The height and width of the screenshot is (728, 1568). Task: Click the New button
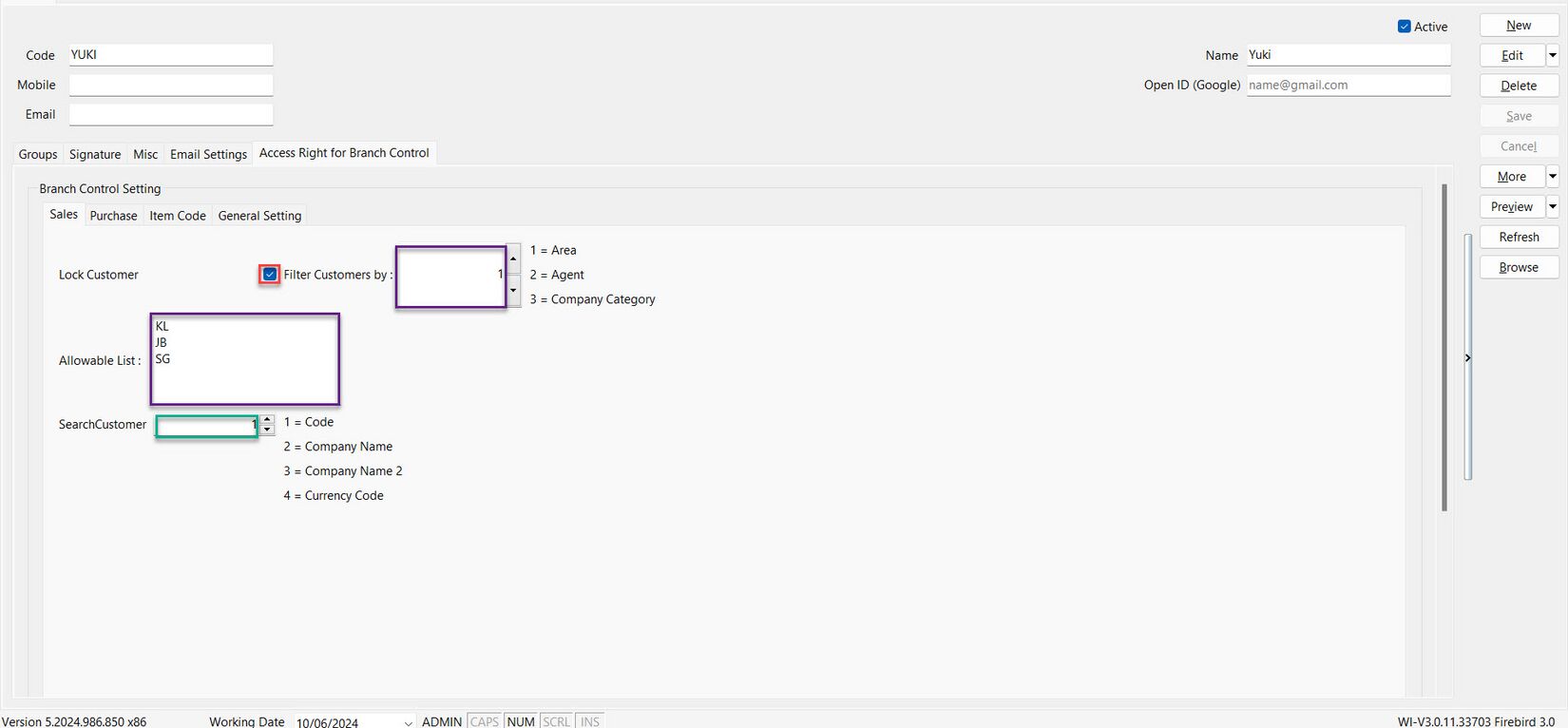(1518, 26)
